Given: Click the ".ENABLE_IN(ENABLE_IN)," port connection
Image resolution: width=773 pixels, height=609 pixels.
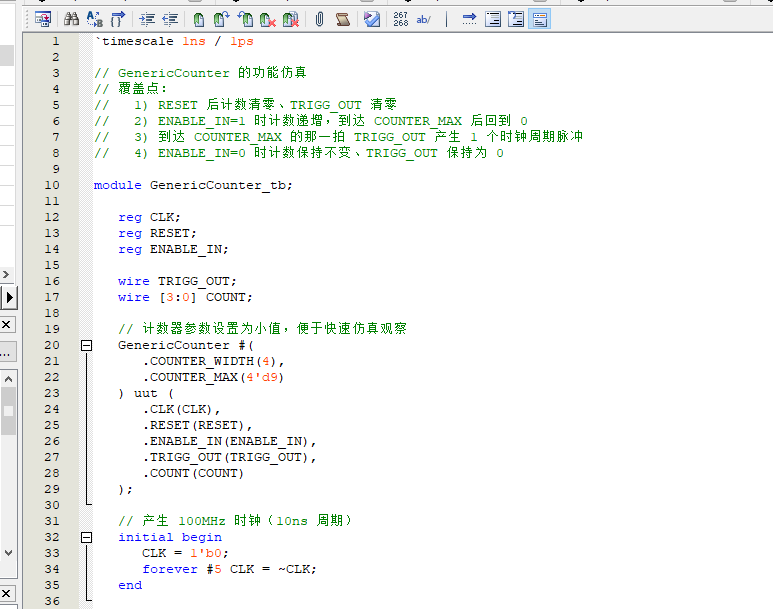Looking at the screenshot, I should tap(229, 441).
